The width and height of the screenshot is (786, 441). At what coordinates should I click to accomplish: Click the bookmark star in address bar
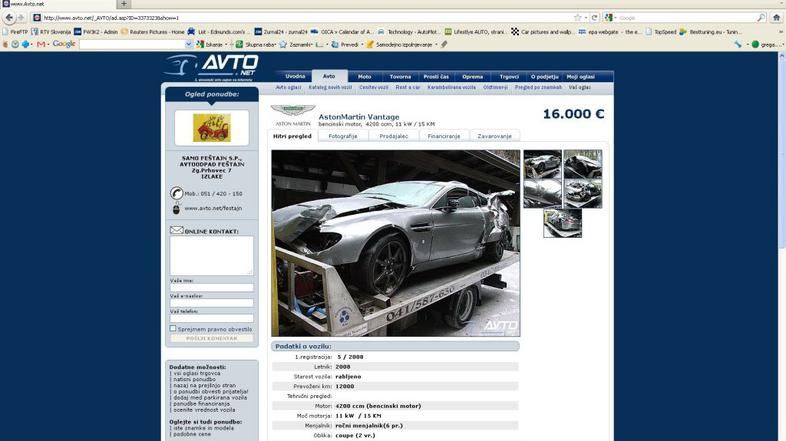[x=578, y=17]
